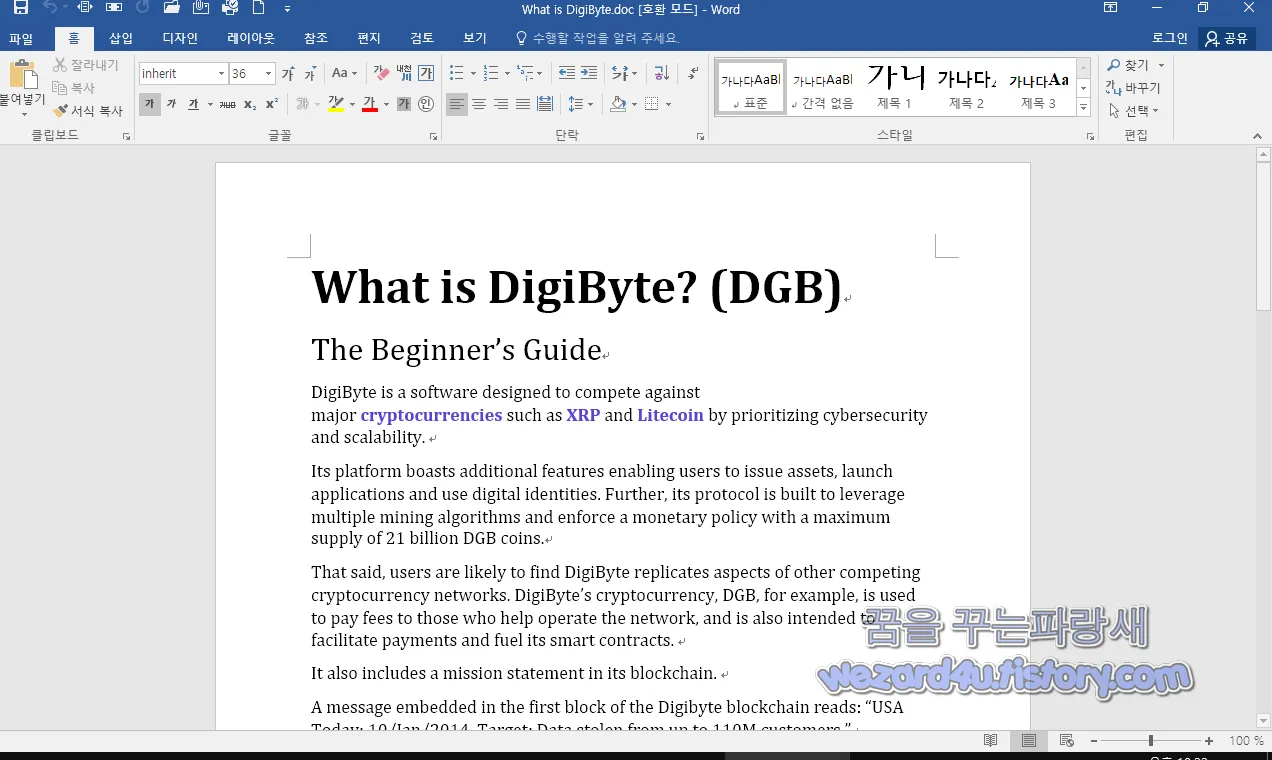Expand the bullet list style dropdown
Image resolution: width=1272 pixels, height=760 pixels.
tap(471, 73)
